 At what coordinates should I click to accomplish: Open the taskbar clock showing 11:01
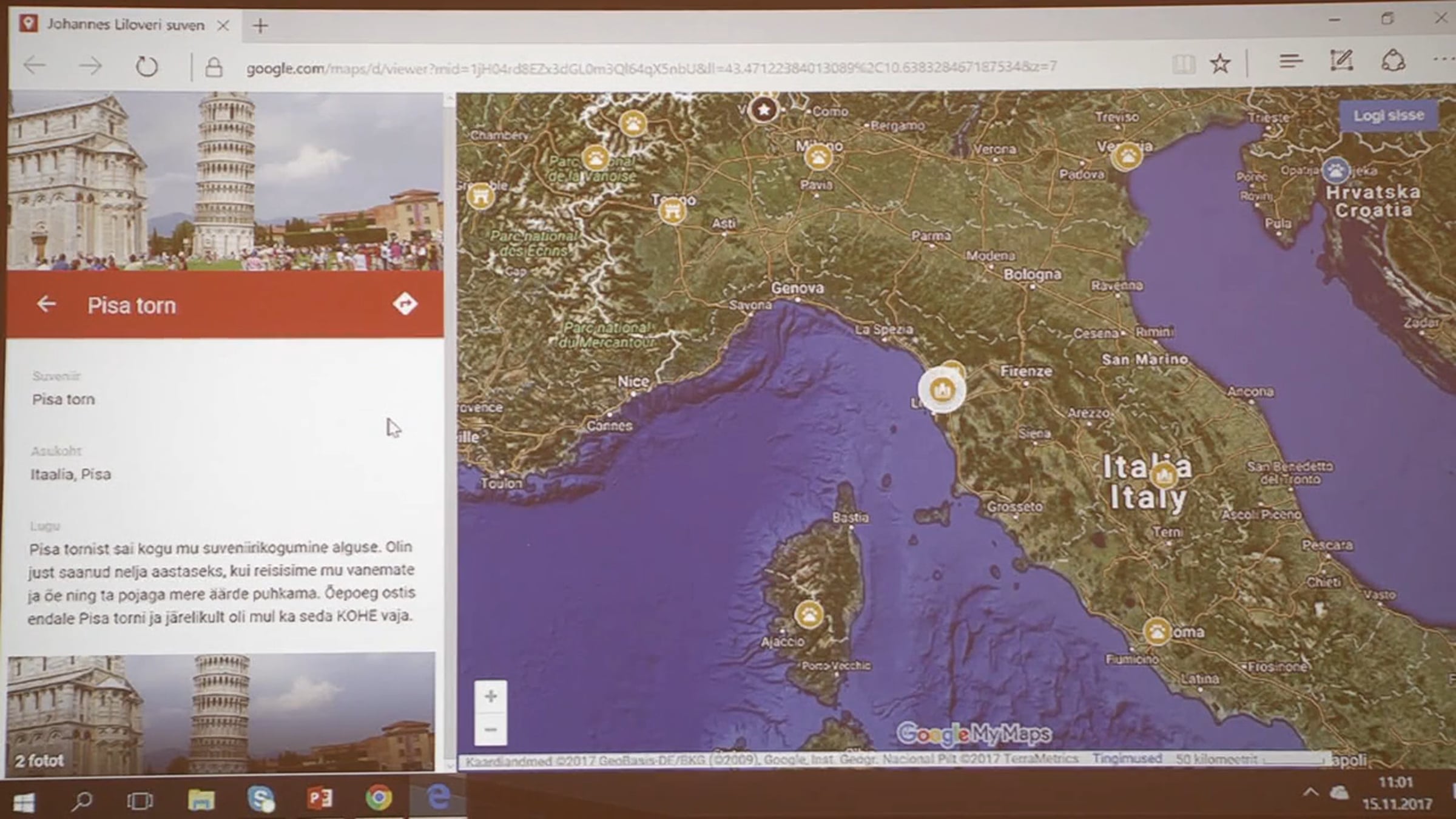point(1397,793)
